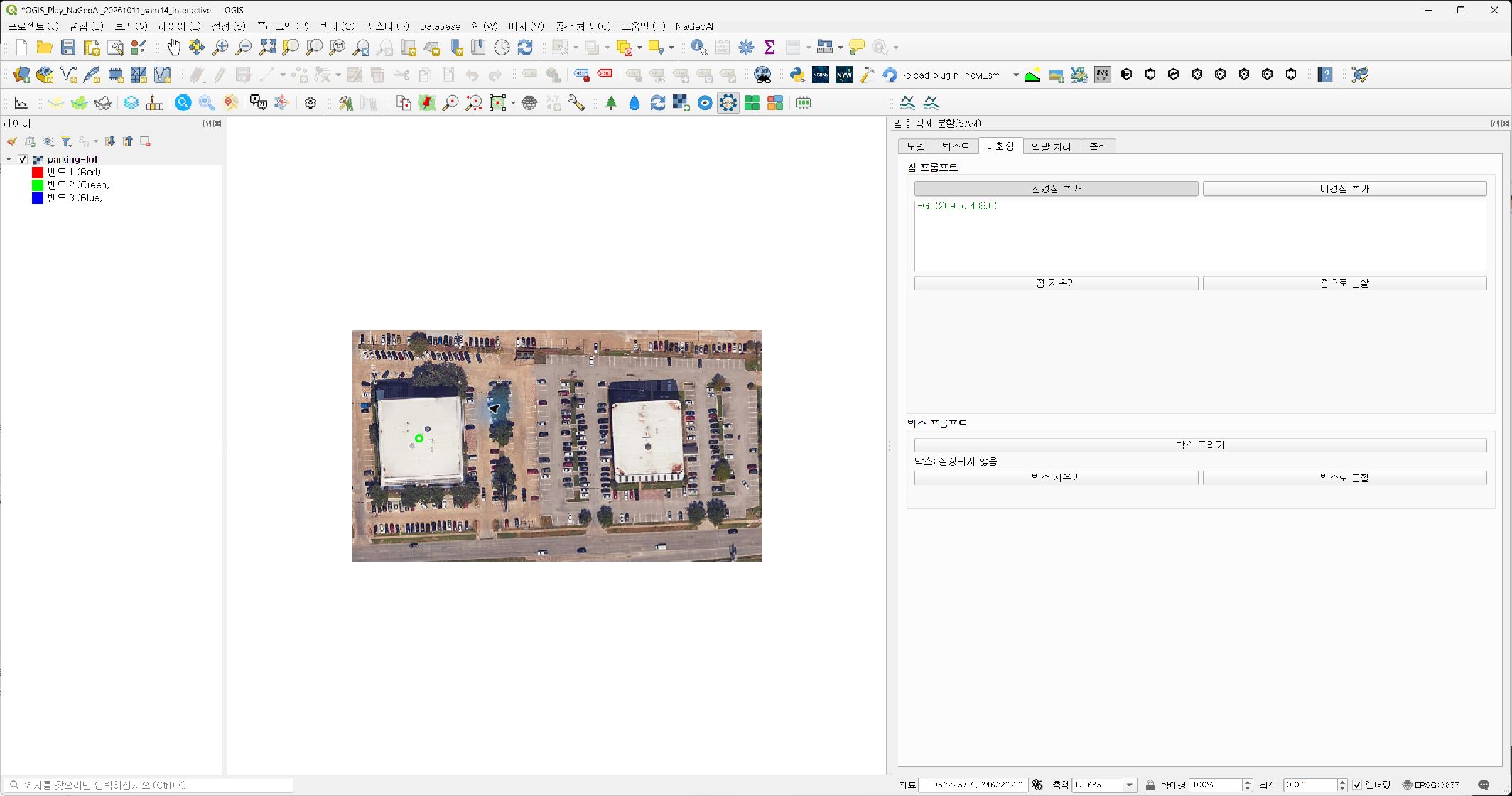Screen dimensions: 1512x796
Task: Click the Identify Features tool
Action: tap(698, 48)
